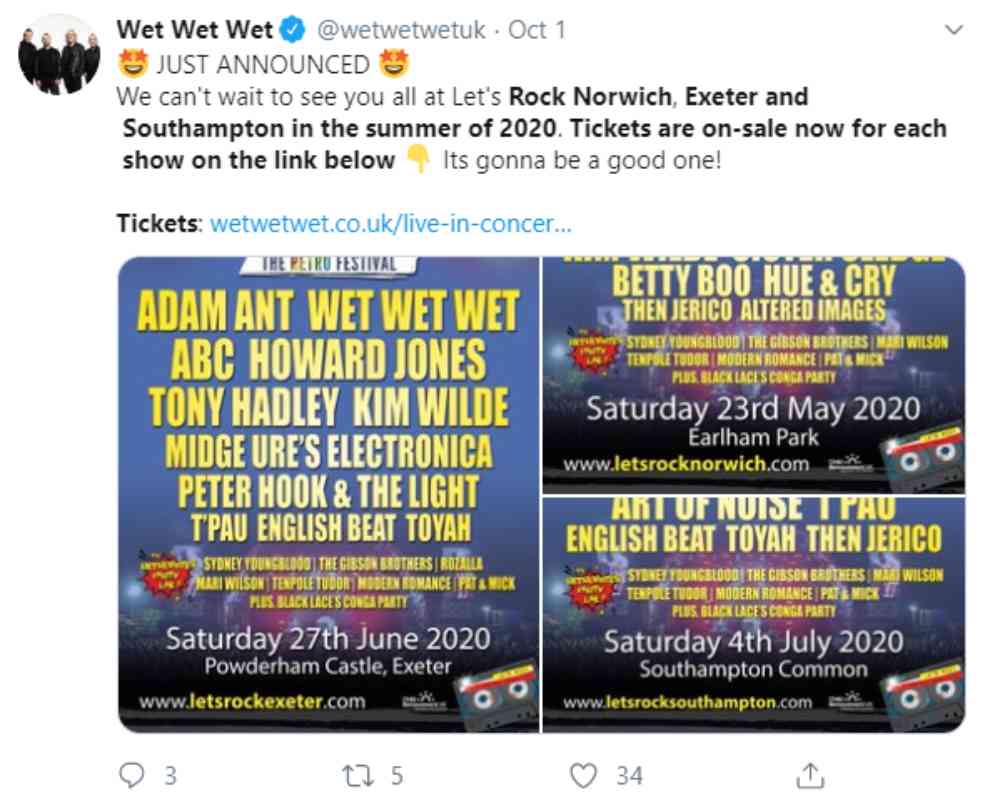Image resolution: width=990 pixels, height=803 pixels.
Task: Expand the tweet options chevron menu
Action: coord(953,29)
